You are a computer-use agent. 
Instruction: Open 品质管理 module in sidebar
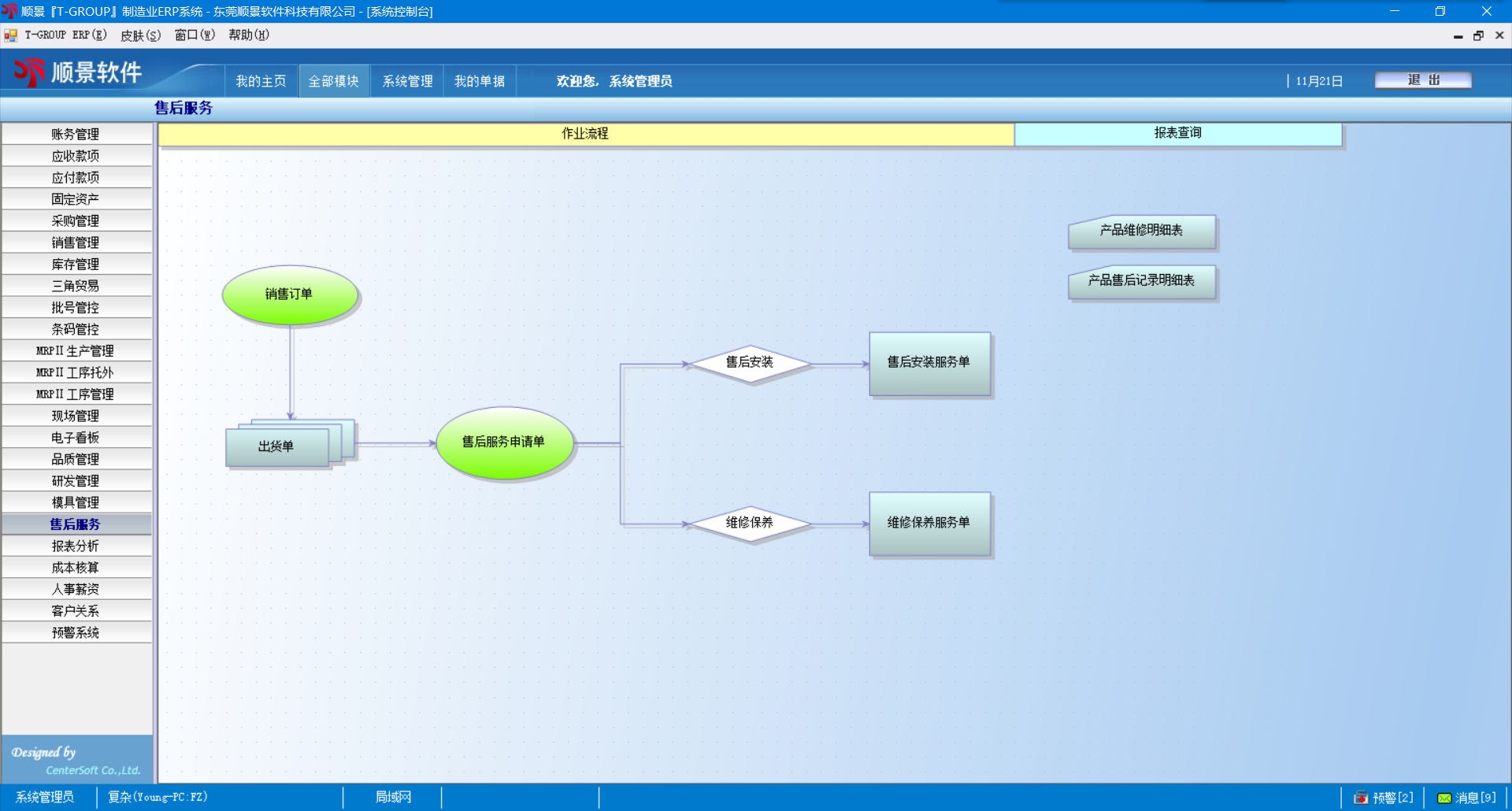76,459
